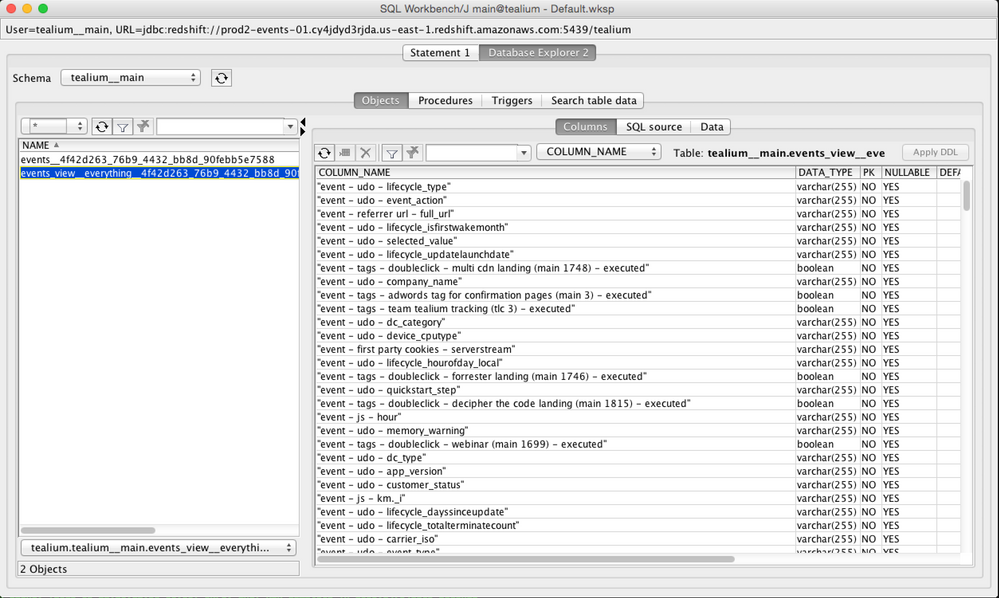The image size is (999, 598).
Task: Click add column icon in Columns toolbar
Action: [345, 153]
